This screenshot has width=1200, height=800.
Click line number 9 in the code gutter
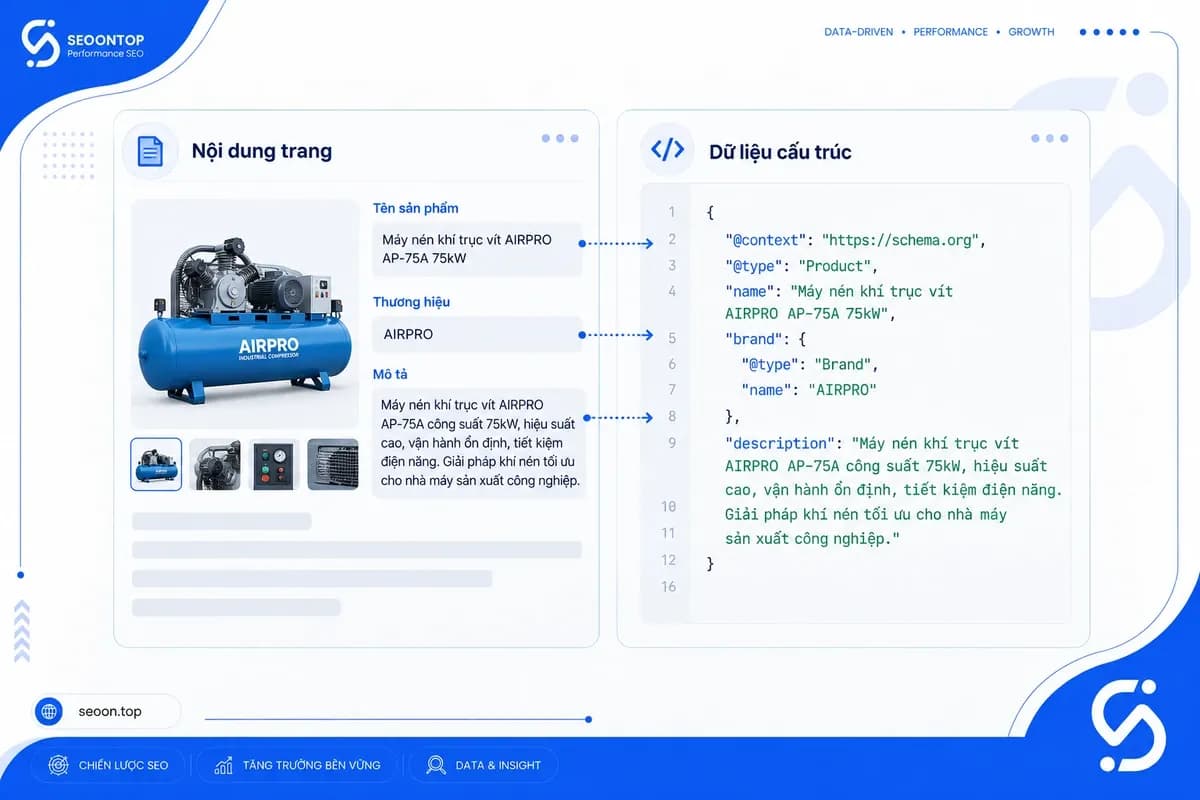point(672,443)
